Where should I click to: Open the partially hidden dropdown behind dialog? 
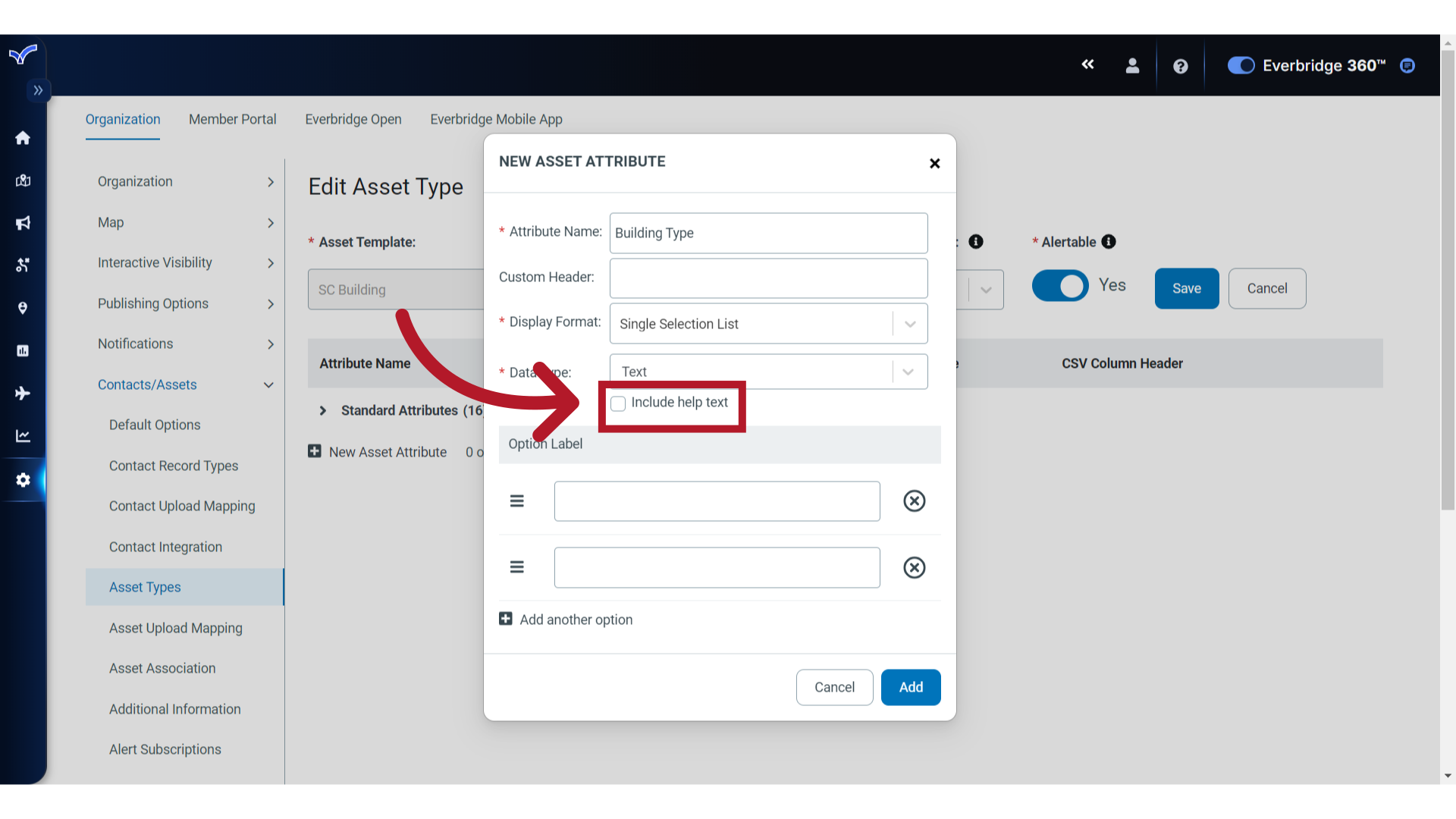tap(986, 290)
